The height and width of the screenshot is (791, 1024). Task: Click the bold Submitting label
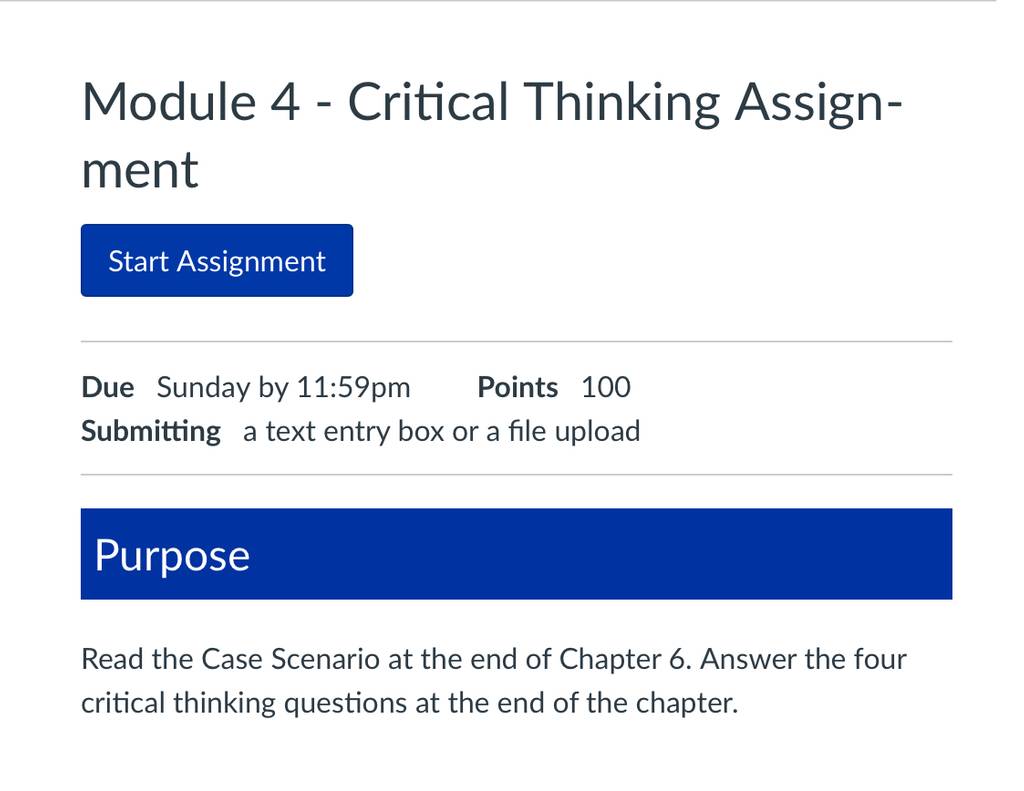[x=151, y=432]
